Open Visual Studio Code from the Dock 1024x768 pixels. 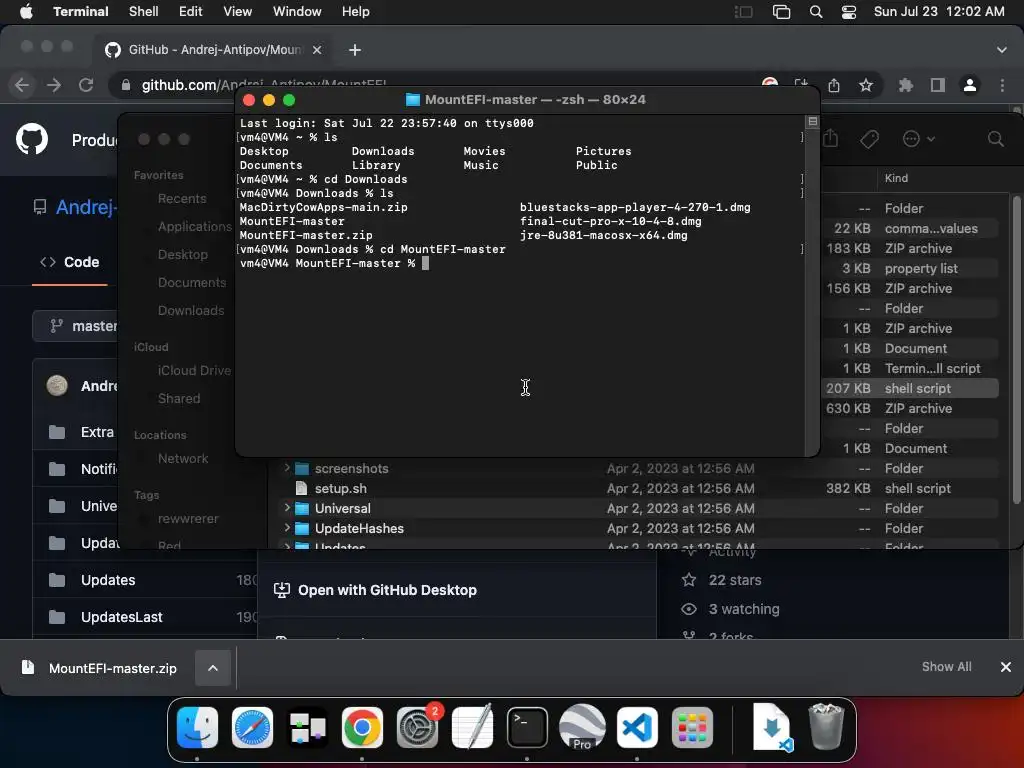[637, 728]
